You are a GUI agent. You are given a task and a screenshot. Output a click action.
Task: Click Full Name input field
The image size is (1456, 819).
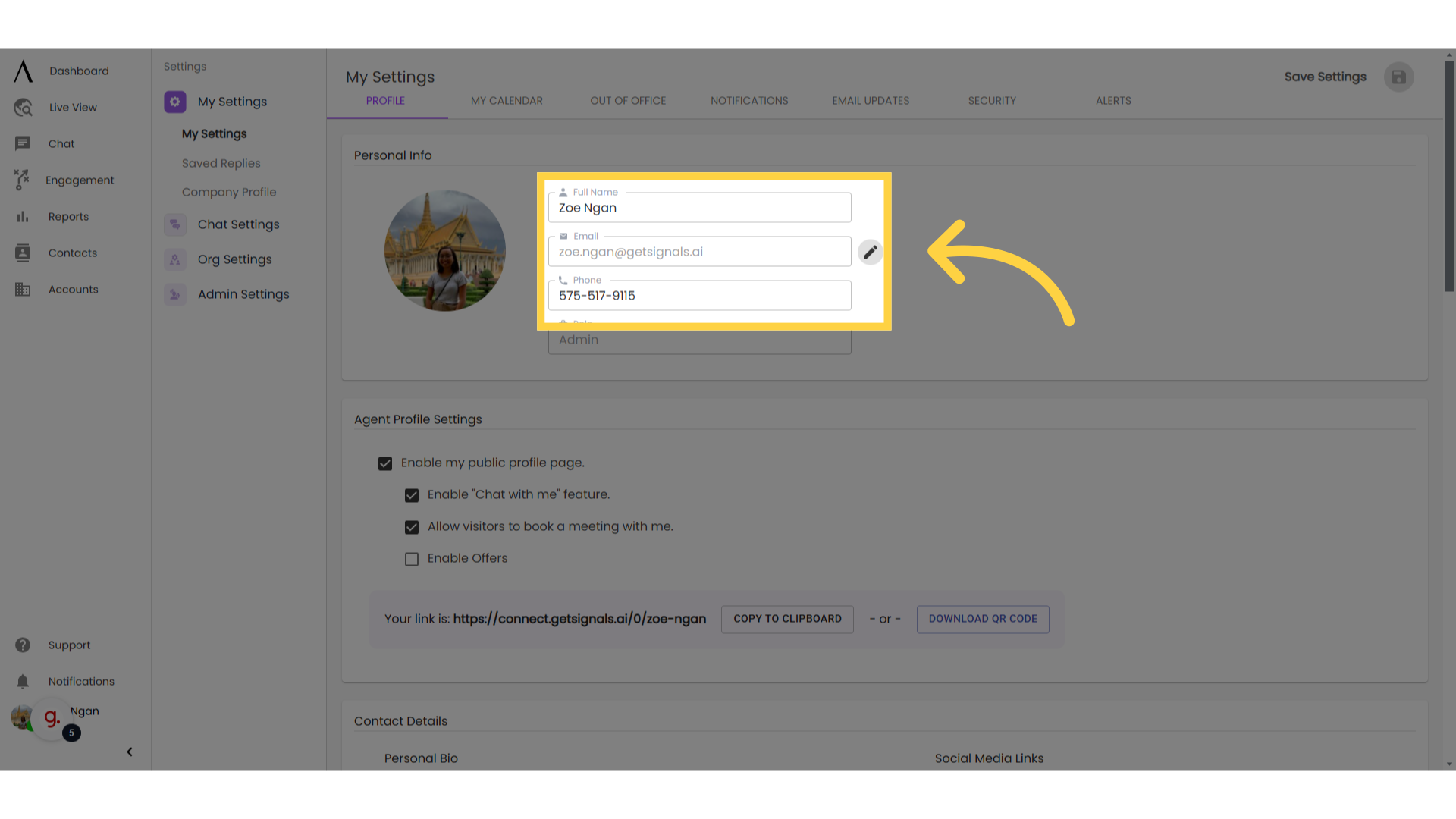click(700, 207)
